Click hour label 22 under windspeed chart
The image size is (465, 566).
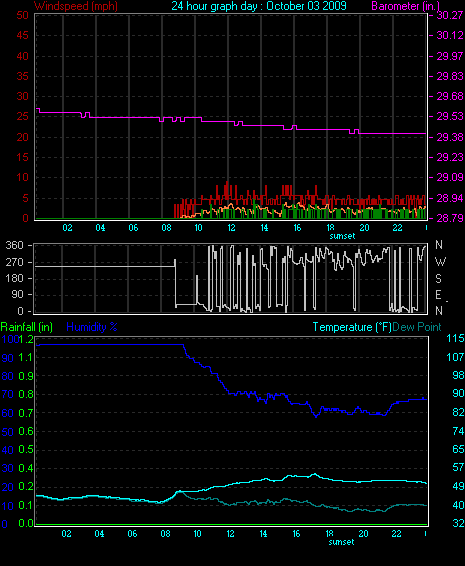(x=397, y=228)
